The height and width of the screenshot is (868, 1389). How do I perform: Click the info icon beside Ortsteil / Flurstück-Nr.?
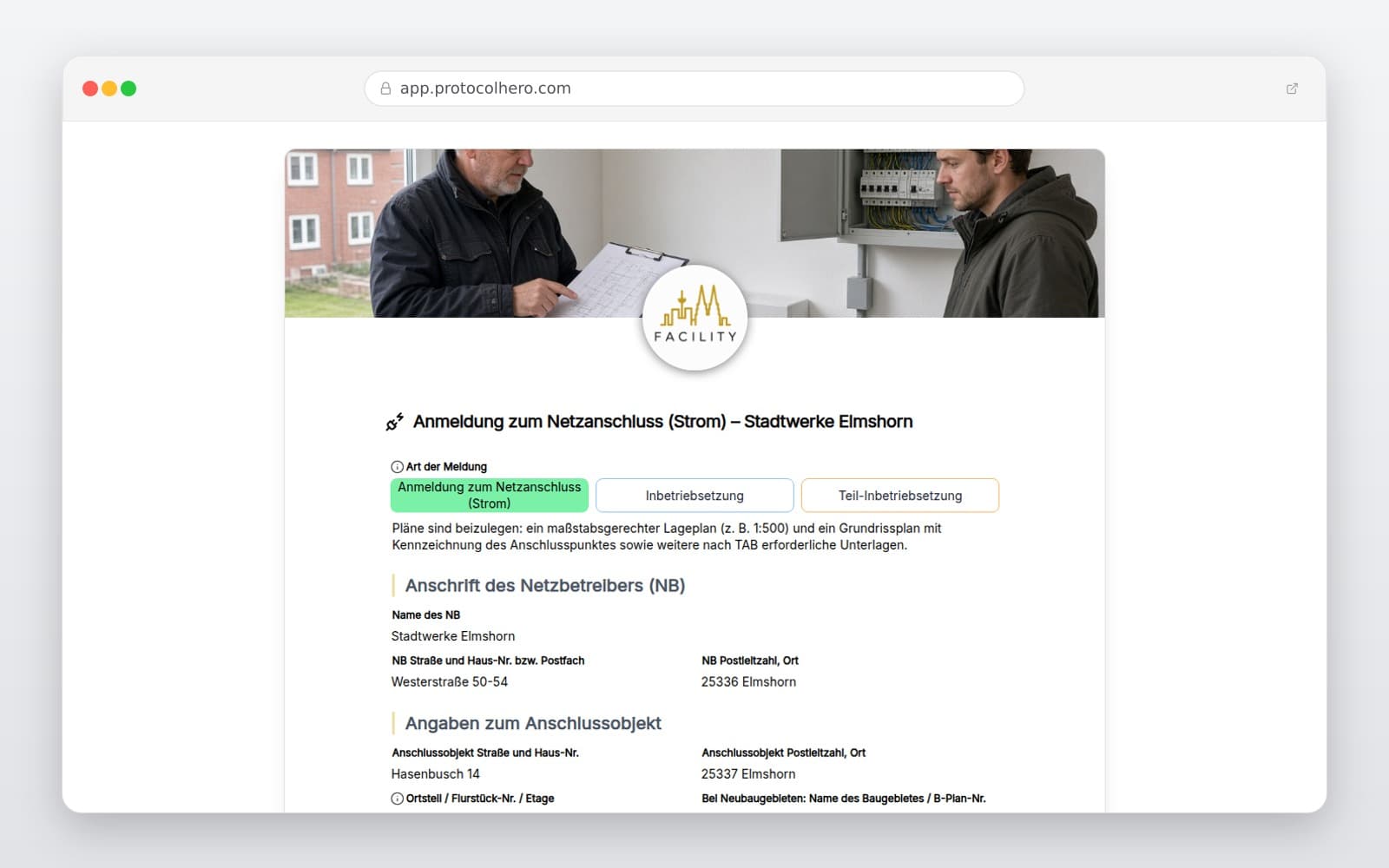pyautogui.click(x=397, y=799)
